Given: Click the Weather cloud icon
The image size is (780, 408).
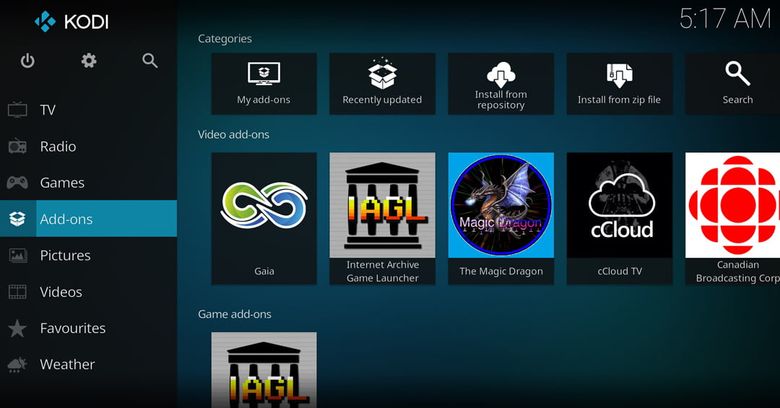Looking at the screenshot, I should pos(17,364).
